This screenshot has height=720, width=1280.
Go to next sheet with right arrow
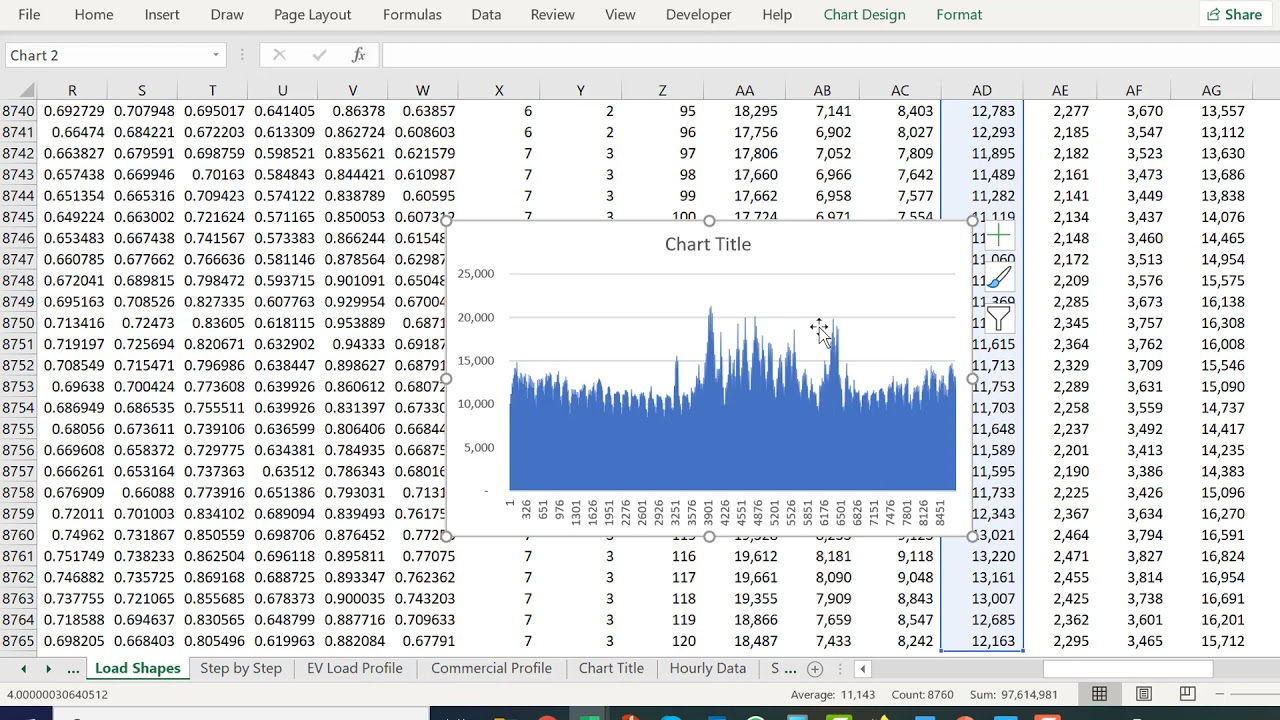48,669
